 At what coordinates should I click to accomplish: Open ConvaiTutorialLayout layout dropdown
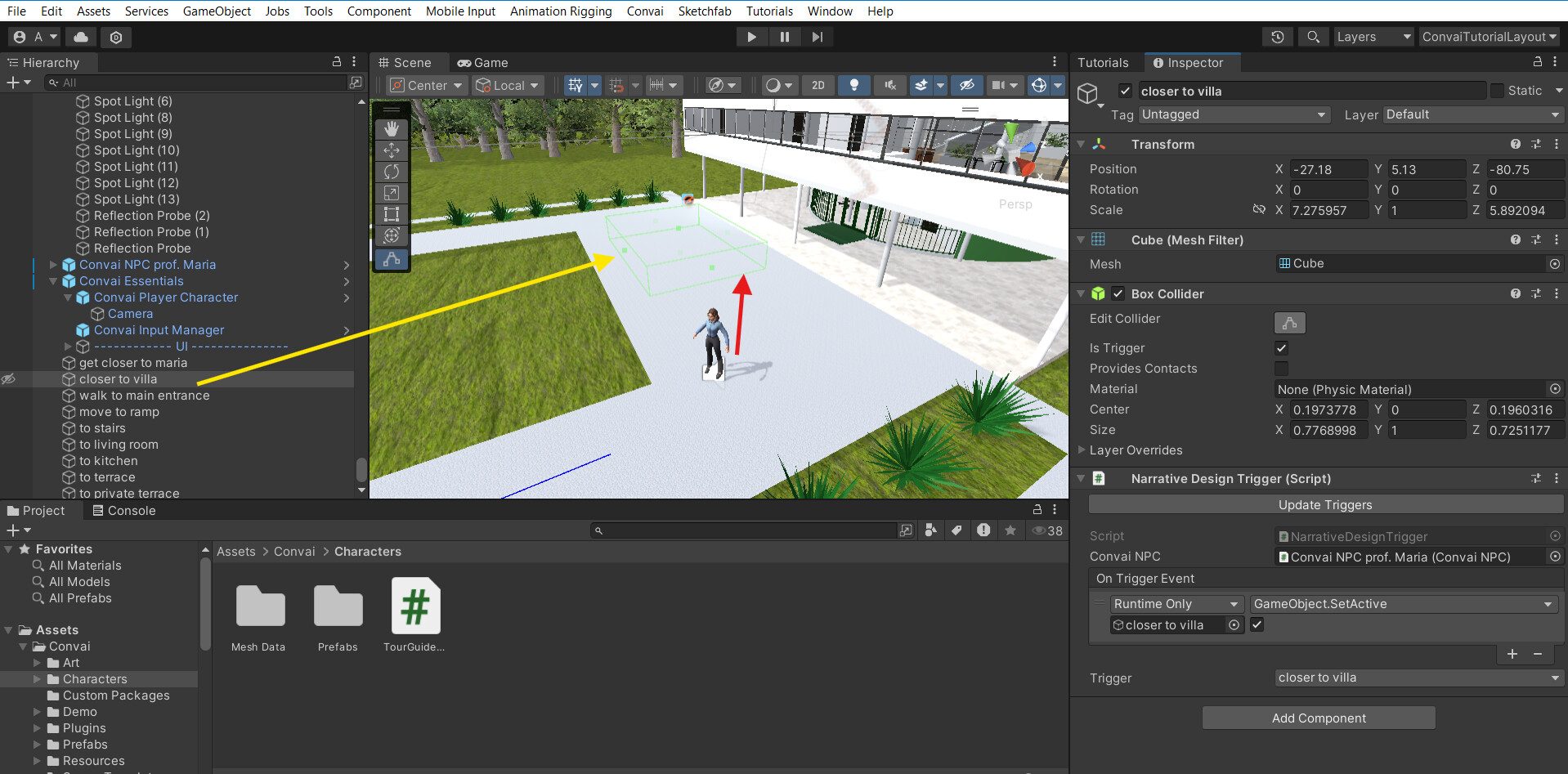pyautogui.click(x=1490, y=37)
